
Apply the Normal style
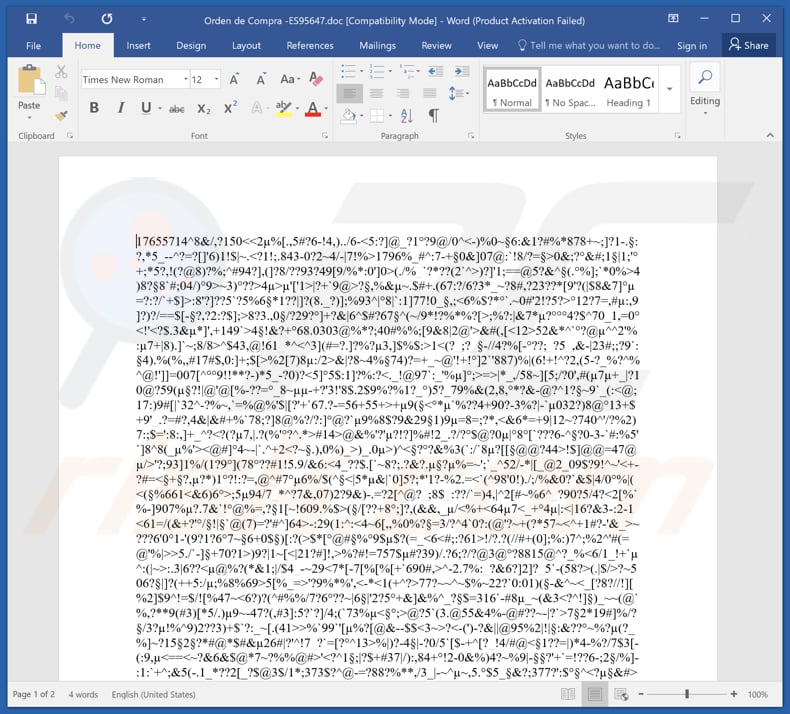coord(512,90)
